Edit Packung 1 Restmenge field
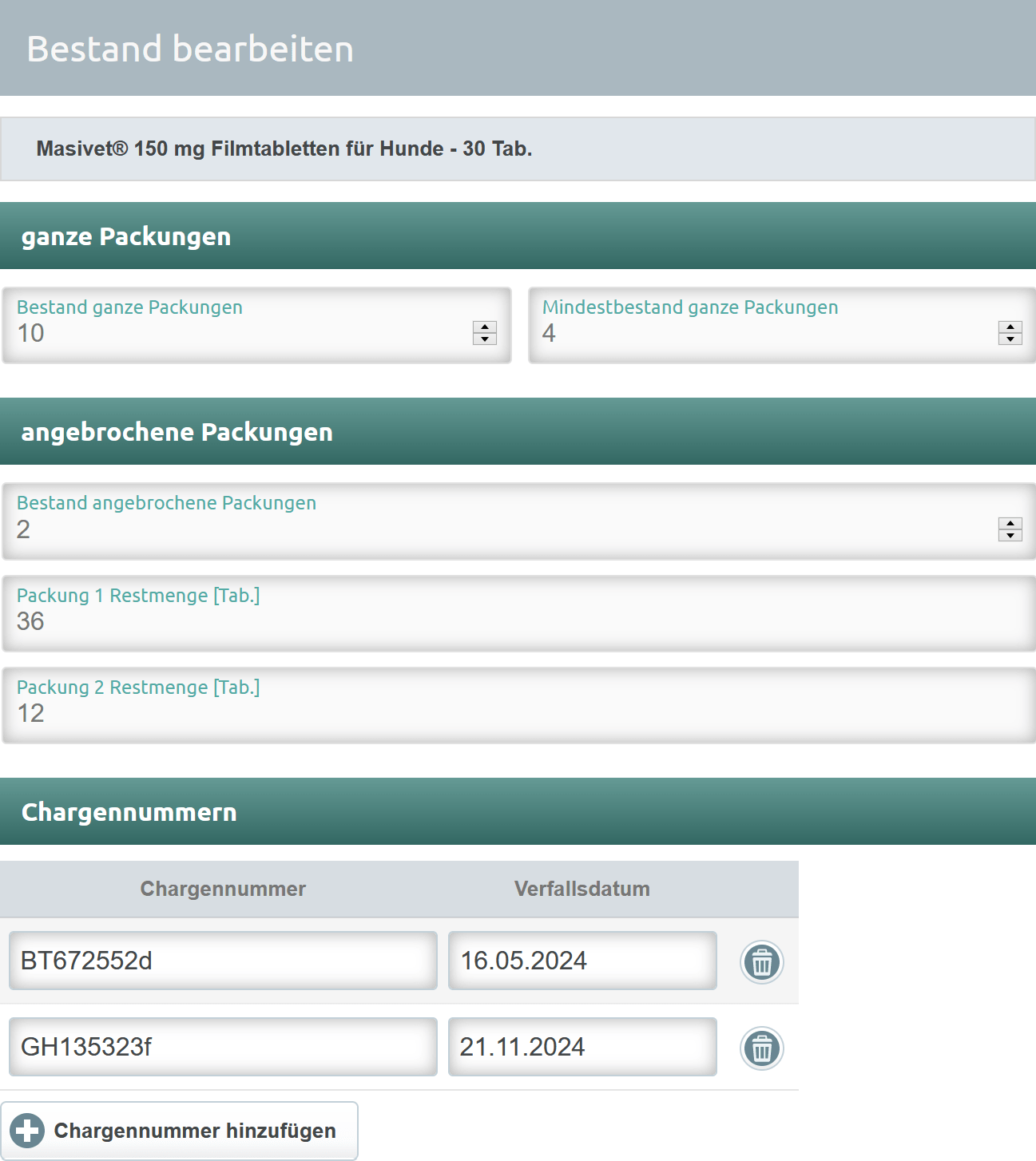 [519, 614]
